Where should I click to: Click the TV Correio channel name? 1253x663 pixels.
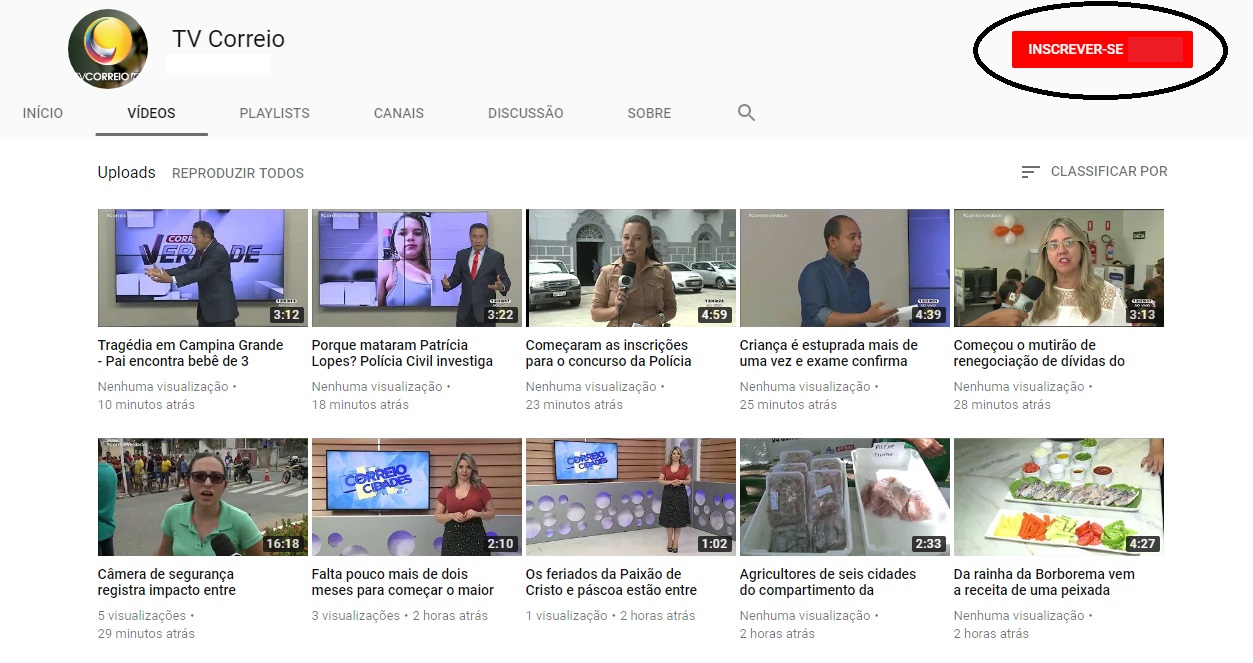228,39
